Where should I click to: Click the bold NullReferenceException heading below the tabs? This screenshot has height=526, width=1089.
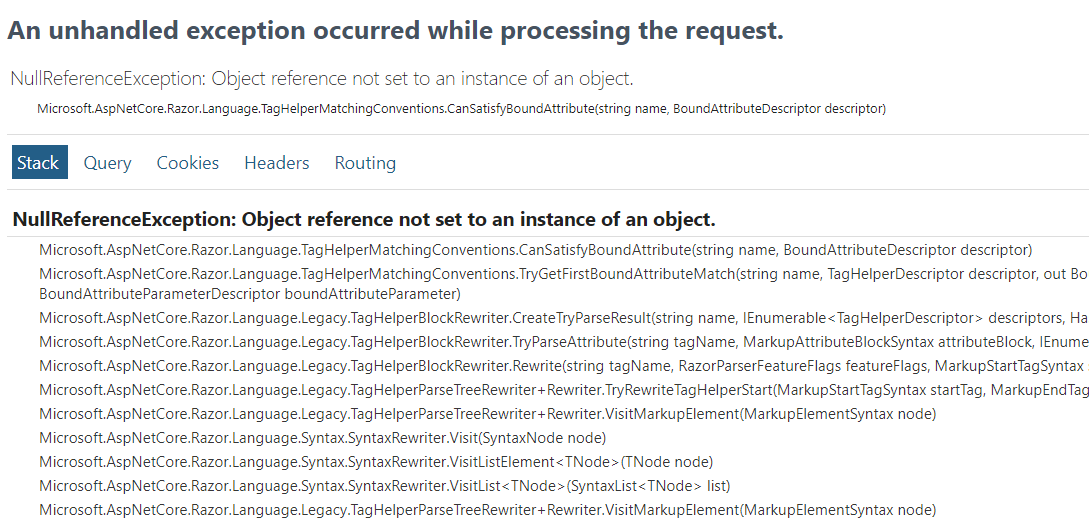(x=364, y=220)
